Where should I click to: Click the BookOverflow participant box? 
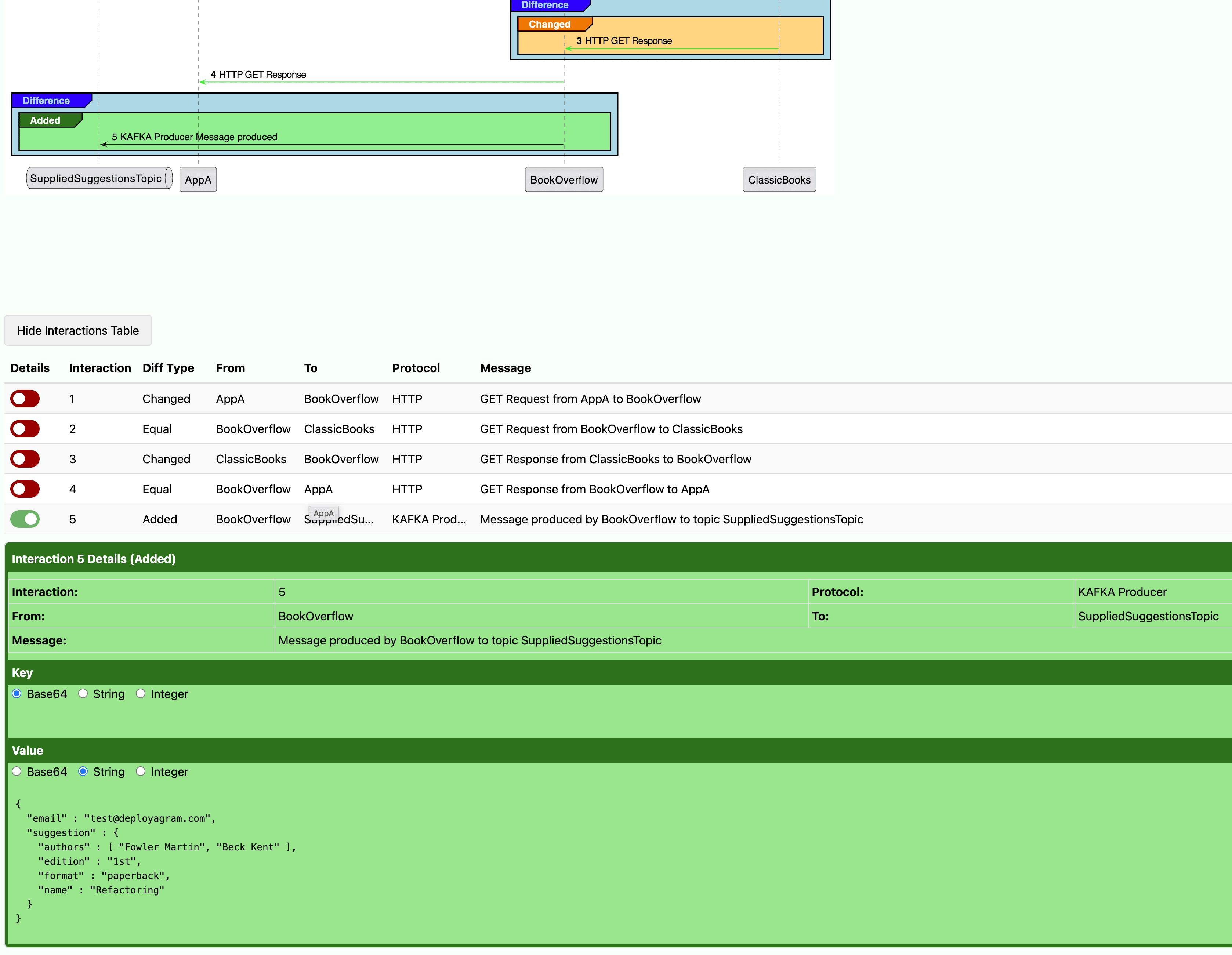[x=564, y=179]
